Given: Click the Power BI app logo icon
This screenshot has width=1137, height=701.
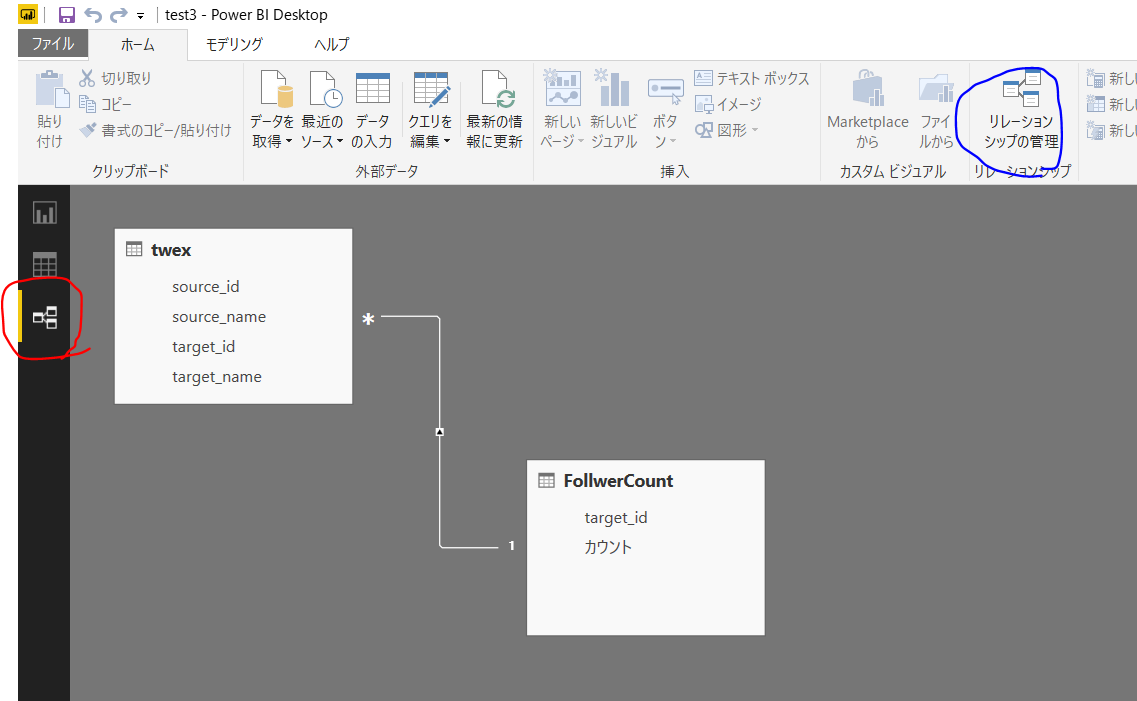Looking at the screenshot, I should (x=28, y=14).
